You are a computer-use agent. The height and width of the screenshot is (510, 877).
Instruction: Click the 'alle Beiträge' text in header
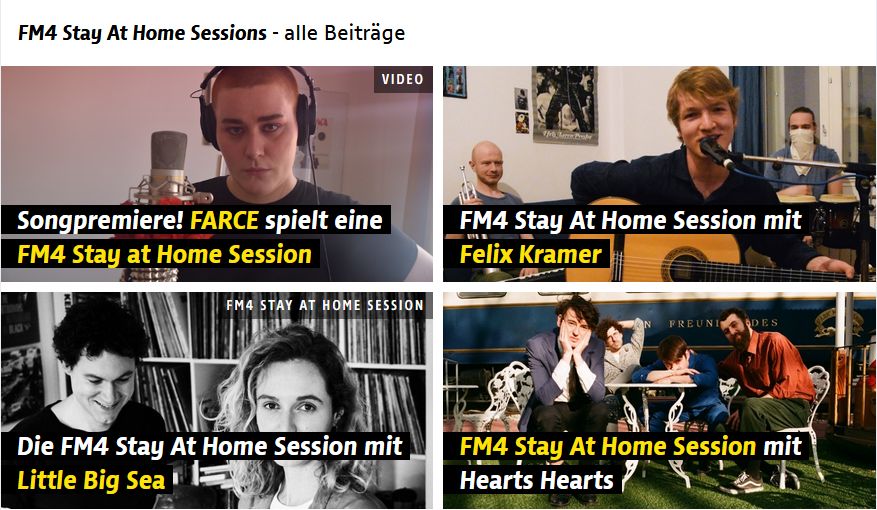(345, 33)
